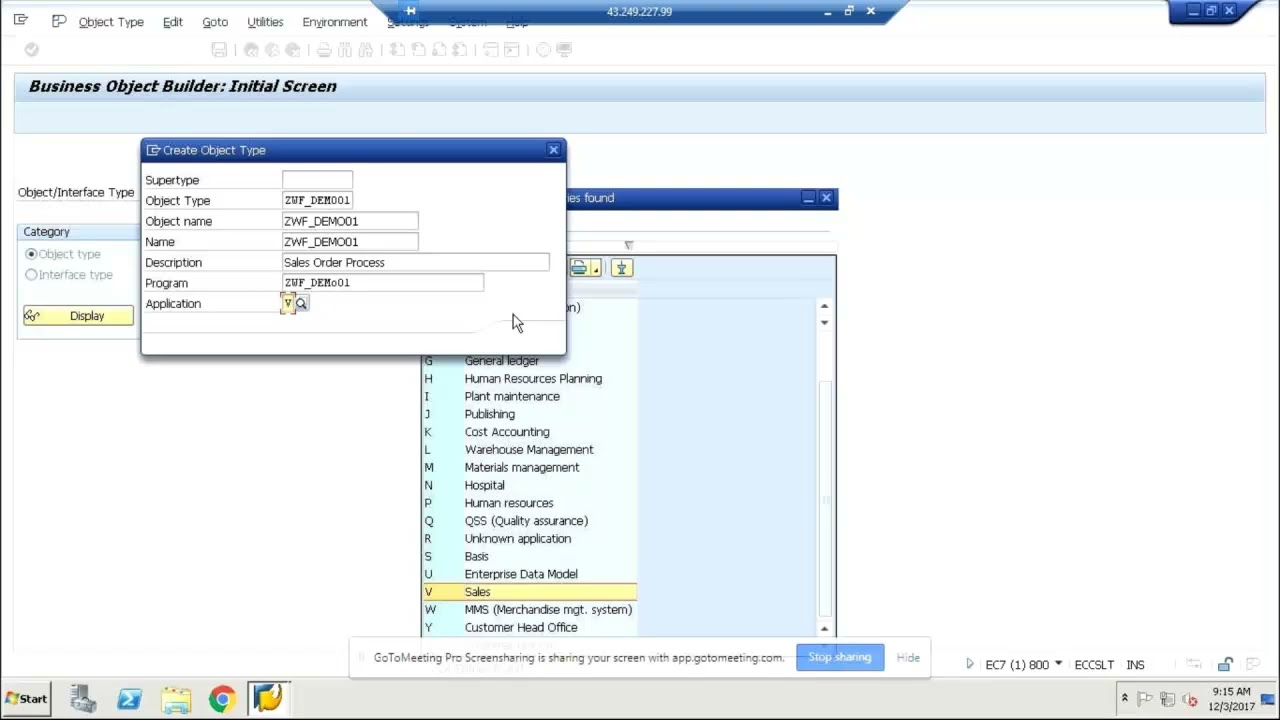Viewport: 1280px width, 720px height.
Task: Select the Plant maintenance row
Action: tap(529, 397)
